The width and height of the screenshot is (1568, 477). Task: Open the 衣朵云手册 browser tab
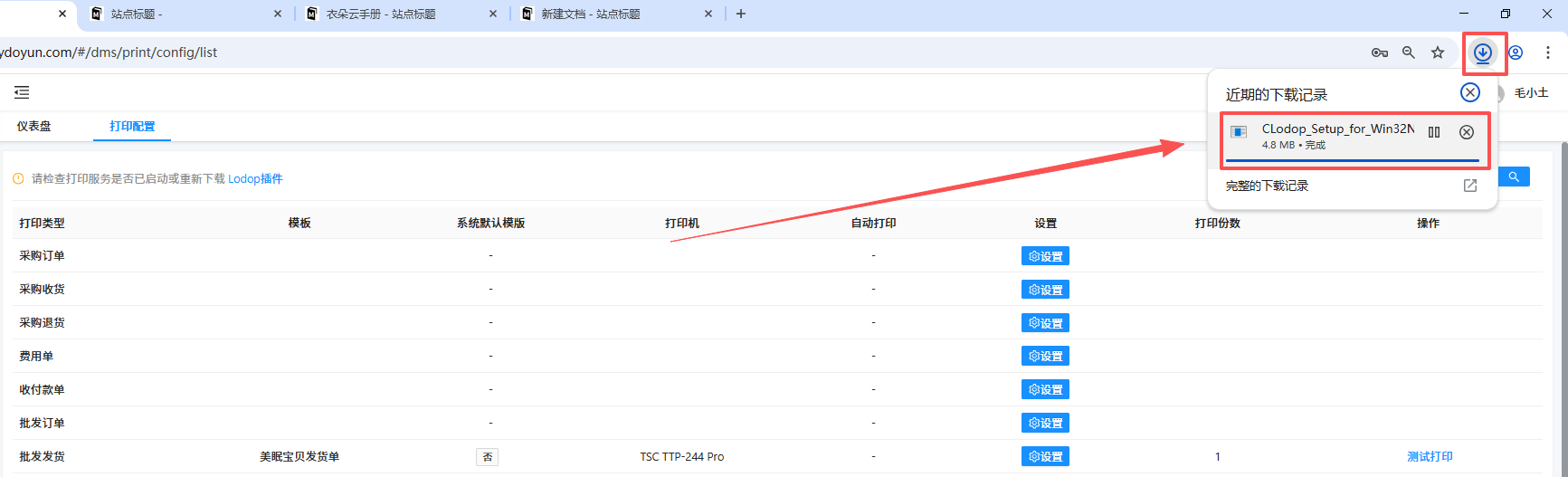[381, 14]
